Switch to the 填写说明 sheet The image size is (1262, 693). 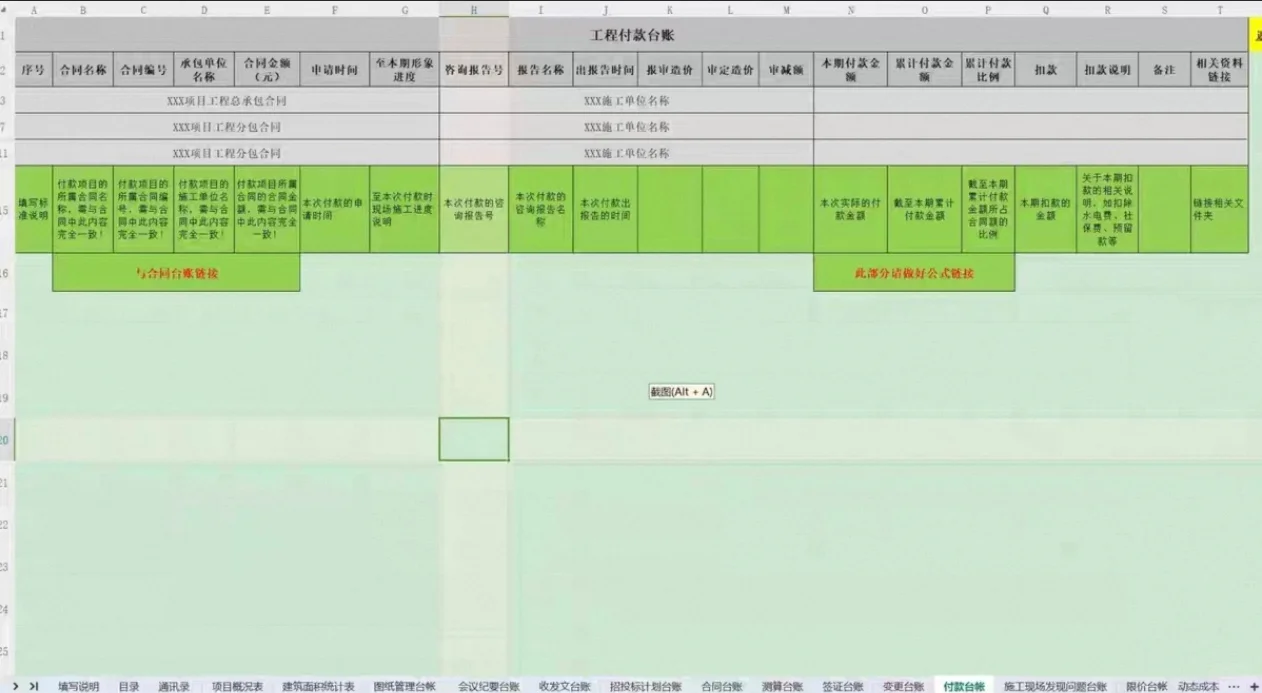[78, 686]
